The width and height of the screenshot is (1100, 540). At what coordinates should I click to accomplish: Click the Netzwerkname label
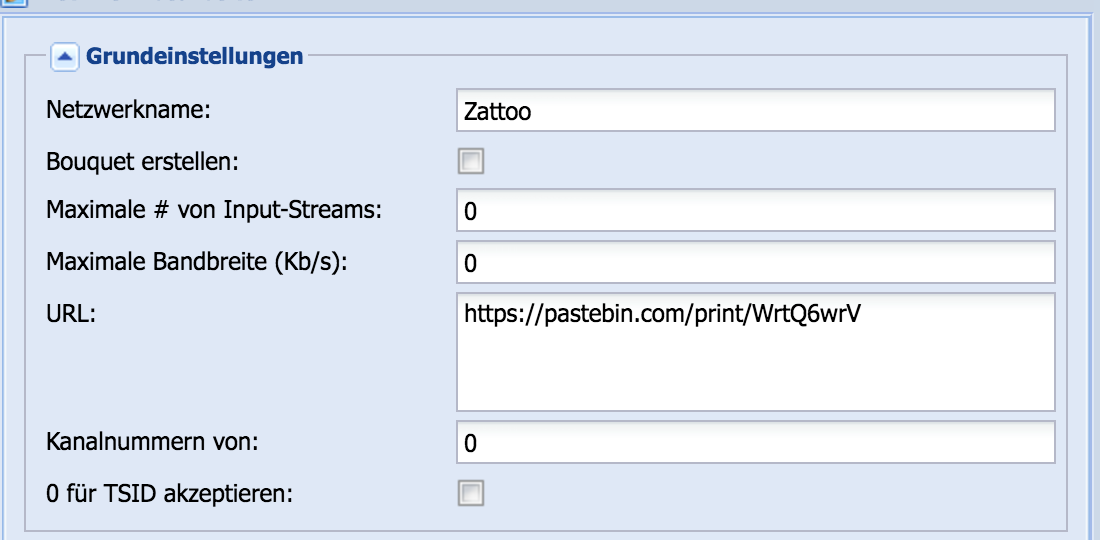click(128, 110)
